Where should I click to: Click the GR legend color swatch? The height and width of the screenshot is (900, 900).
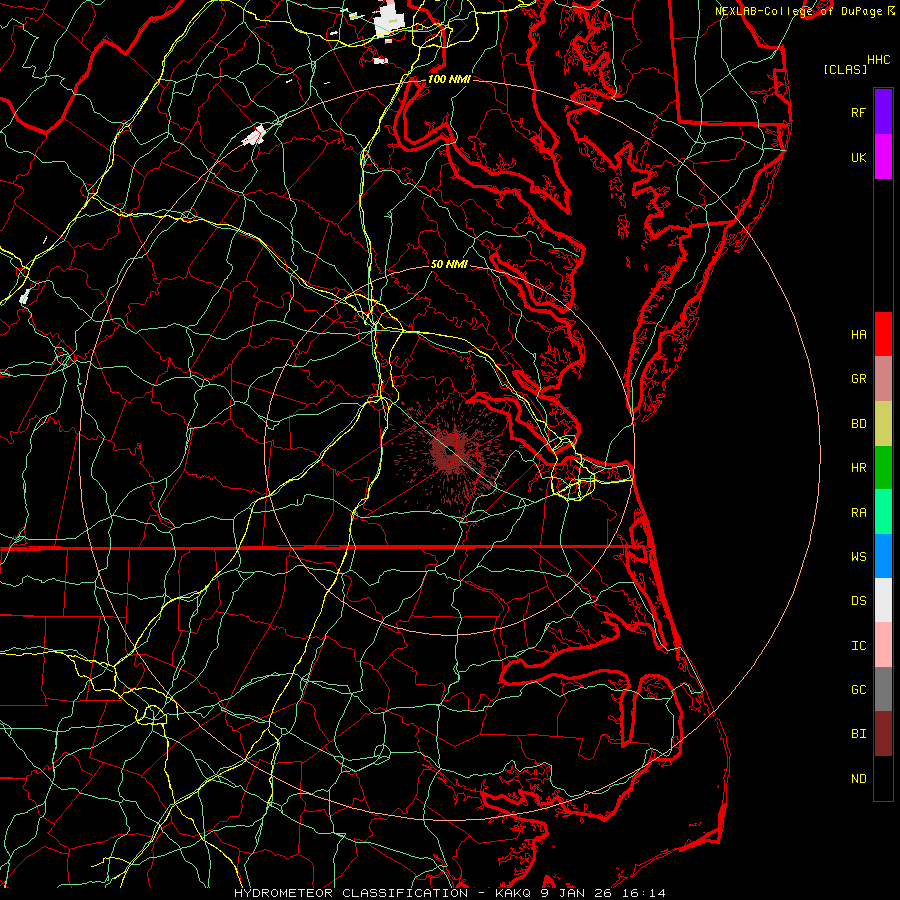883,378
